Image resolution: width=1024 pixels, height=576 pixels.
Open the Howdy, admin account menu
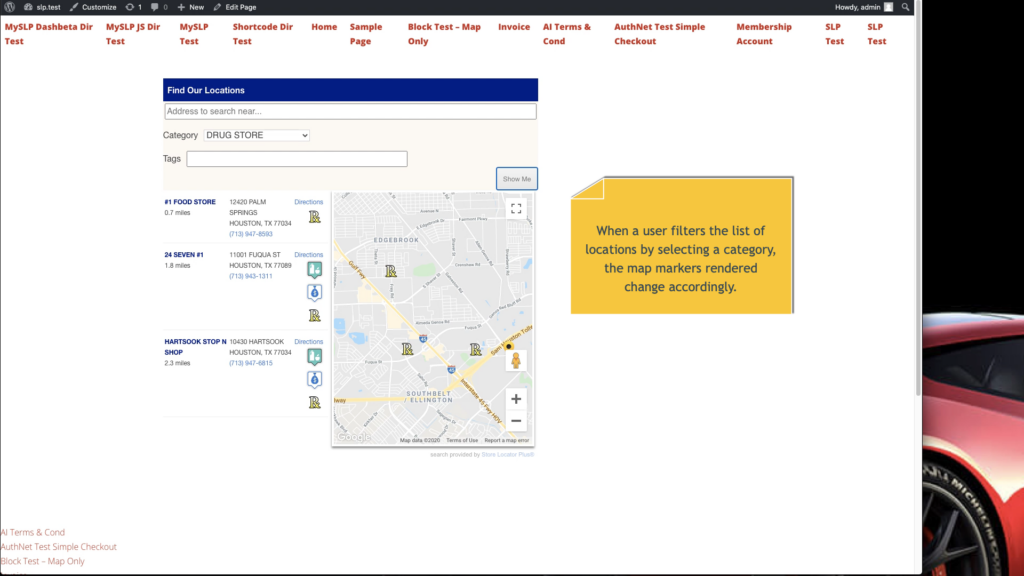click(x=863, y=7)
